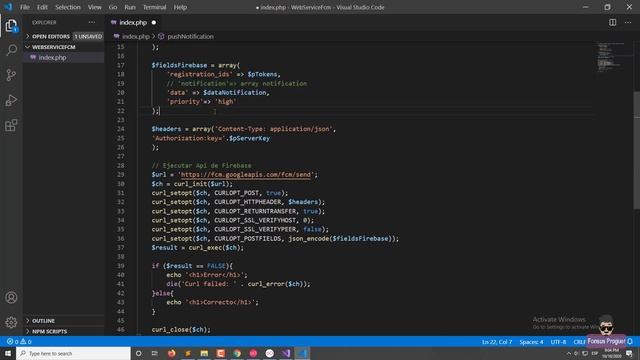640x360 pixels.
Task: Open File Explorer from the taskbar
Action: (x=204, y=353)
